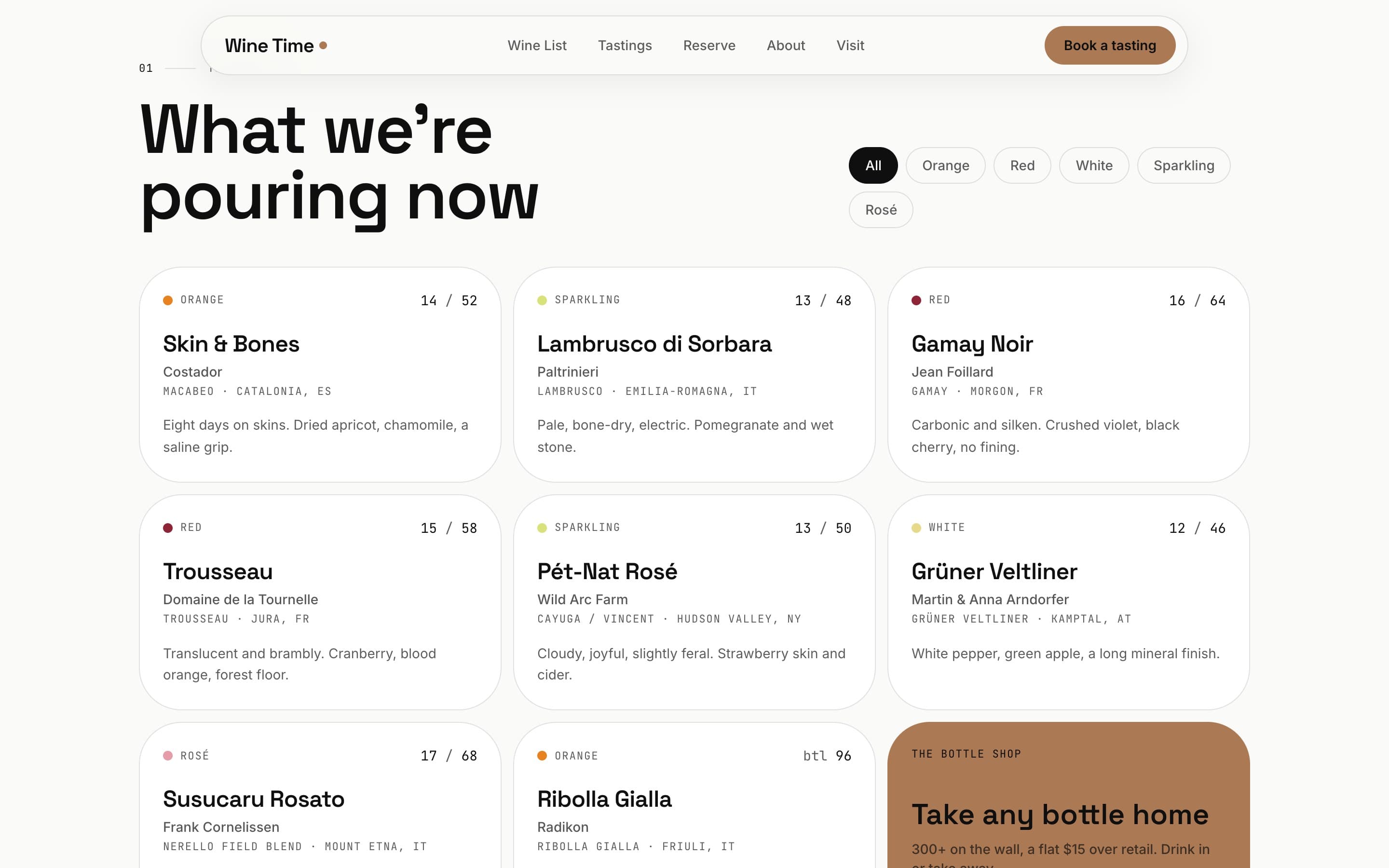Open the Skin & Bones wine card
Screen dimensions: 1389x868
coord(320,374)
